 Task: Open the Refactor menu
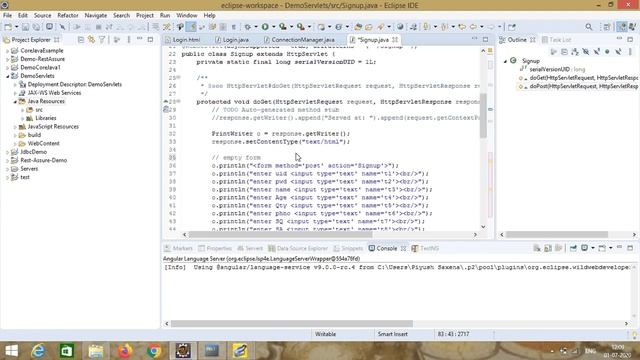coord(68,15)
